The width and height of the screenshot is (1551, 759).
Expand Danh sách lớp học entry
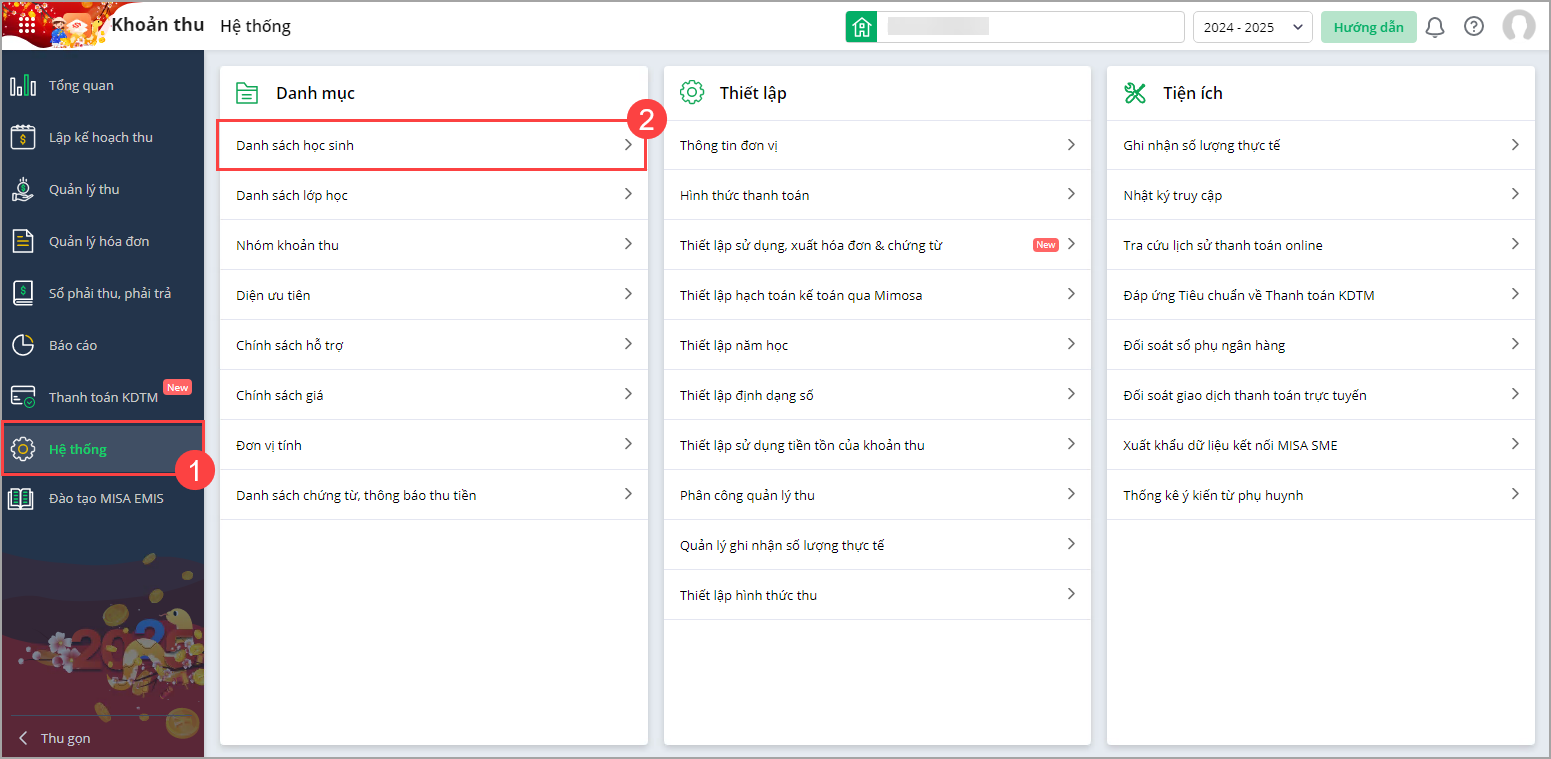[433, 195]
